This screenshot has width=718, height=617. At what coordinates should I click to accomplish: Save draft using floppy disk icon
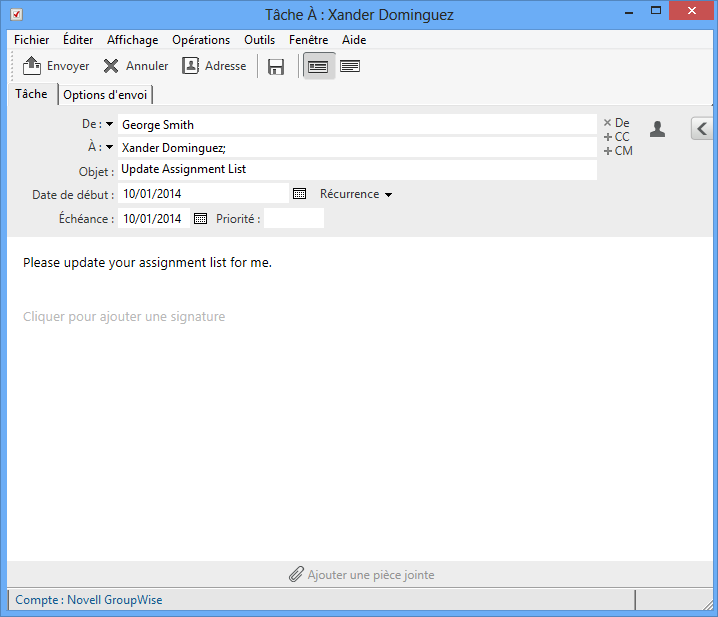[x=276, y=67]
